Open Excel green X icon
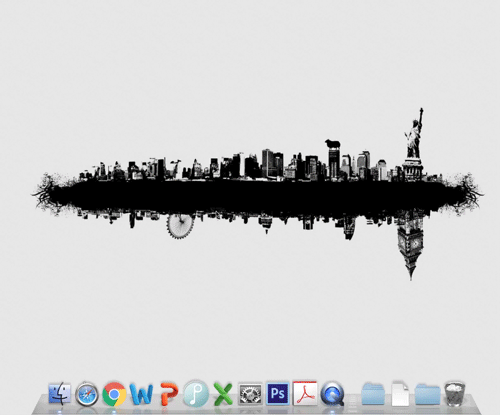 point(223,394)
